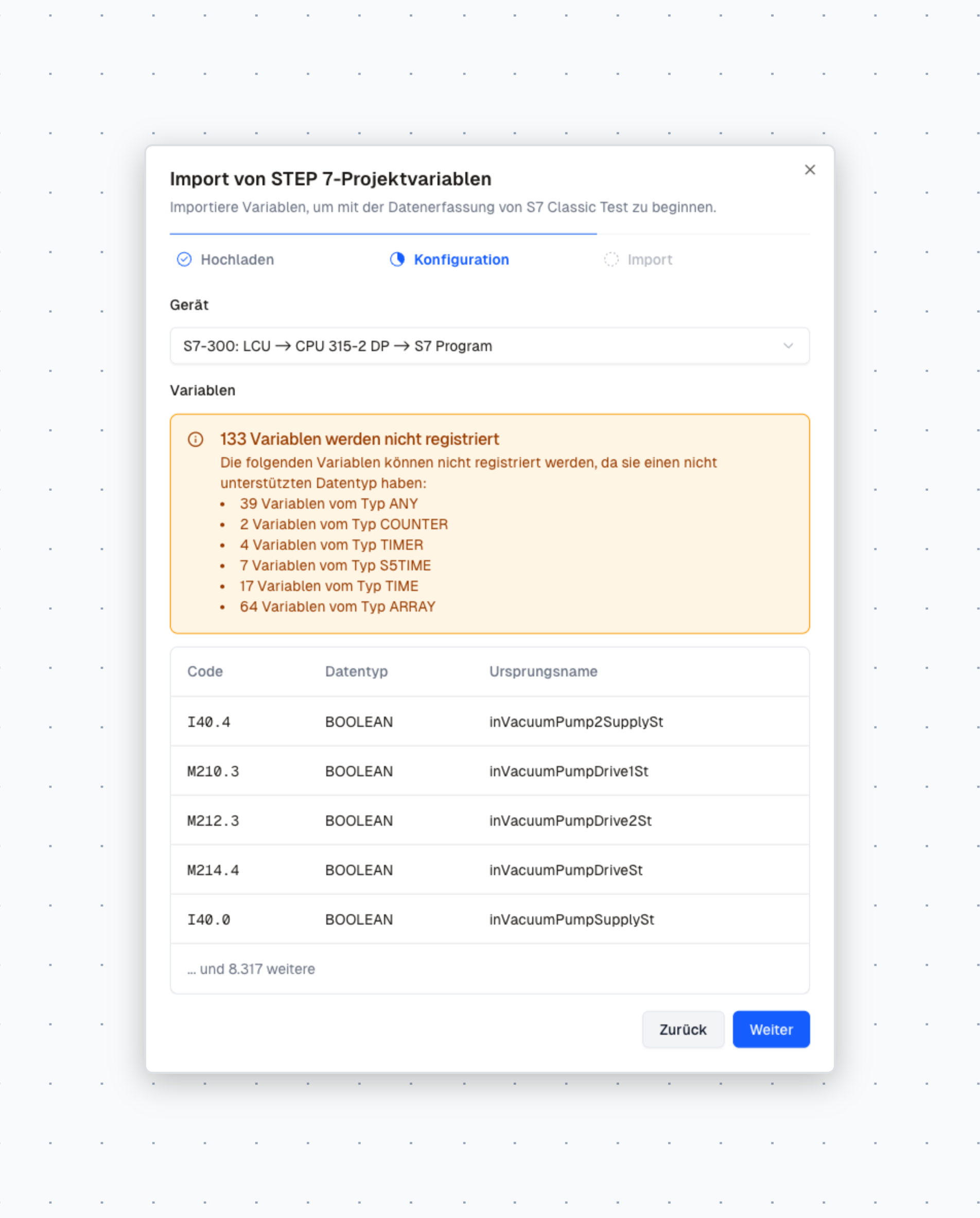Viewport: 980px width, 1218px height.
Task: Click the dialog title 'Import von STEP 7-Projektvariablen'
Action: [330, 179]
